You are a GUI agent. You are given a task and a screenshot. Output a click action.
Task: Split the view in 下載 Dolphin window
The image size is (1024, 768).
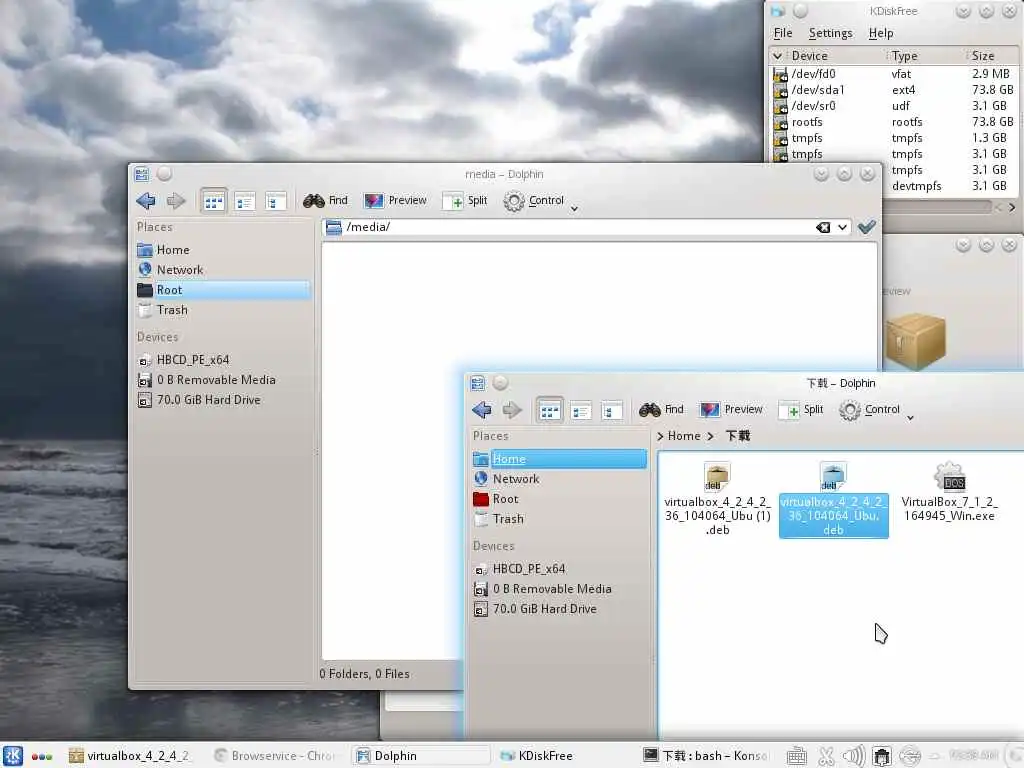tap(801, 409)
